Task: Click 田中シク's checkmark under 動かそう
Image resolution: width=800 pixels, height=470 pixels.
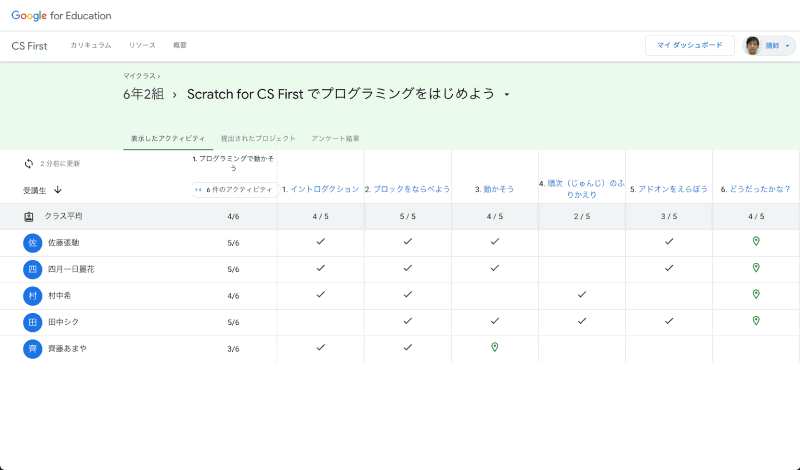Action: click(x=494, y=321)
